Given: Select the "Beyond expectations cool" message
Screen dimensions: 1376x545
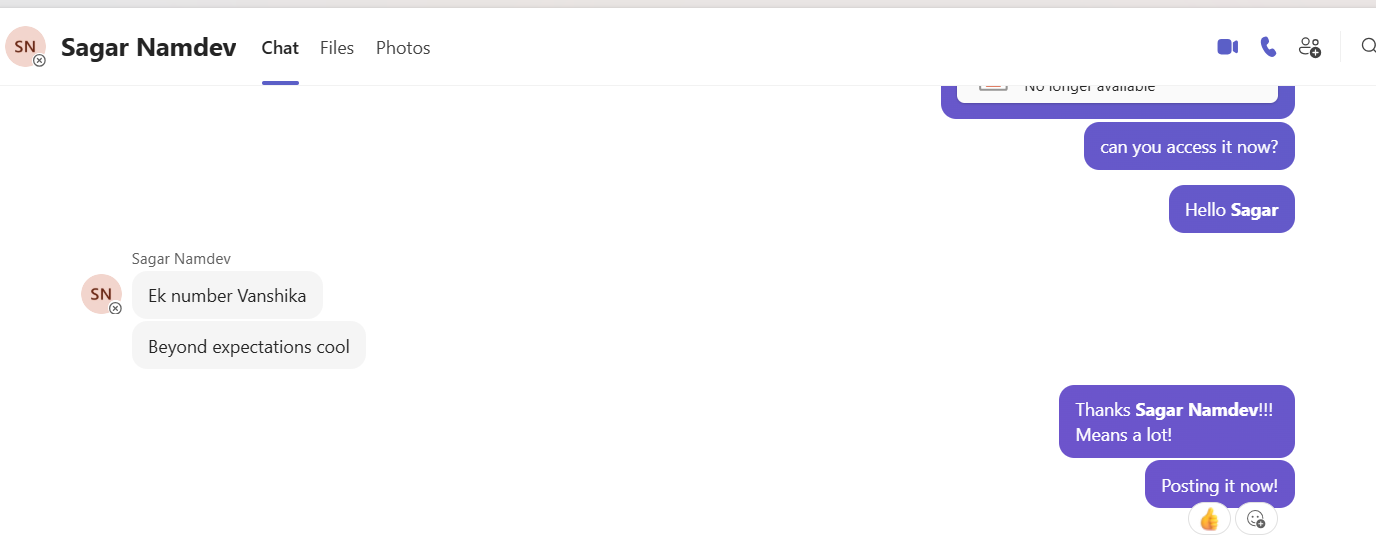Looking at the screenshot, I should 249,346.
